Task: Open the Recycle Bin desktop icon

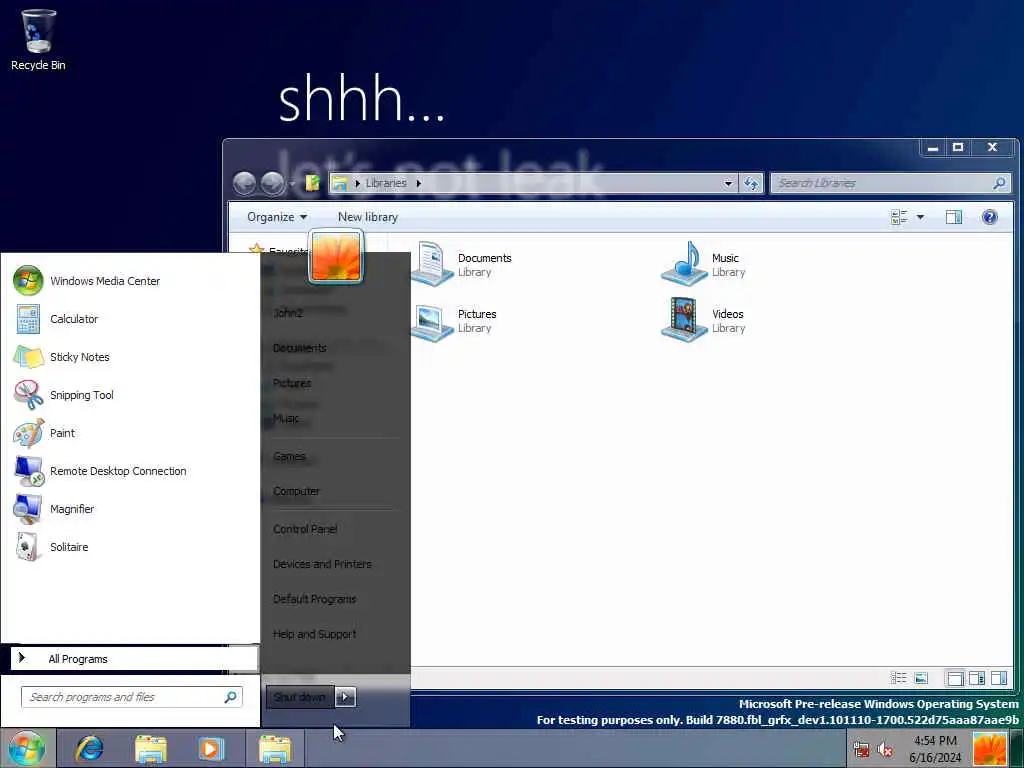Action: pos(38,40)
